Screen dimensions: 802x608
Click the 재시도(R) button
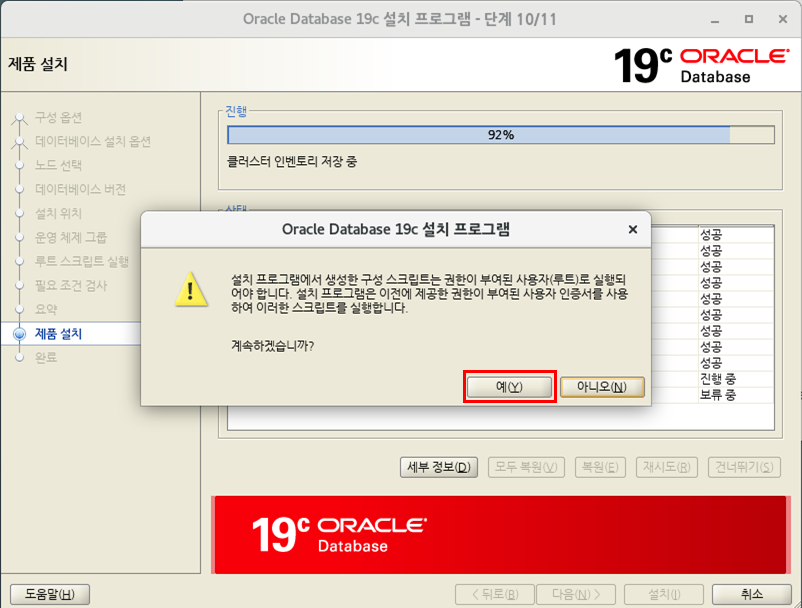pyautogui.click(x=666, y=467)
